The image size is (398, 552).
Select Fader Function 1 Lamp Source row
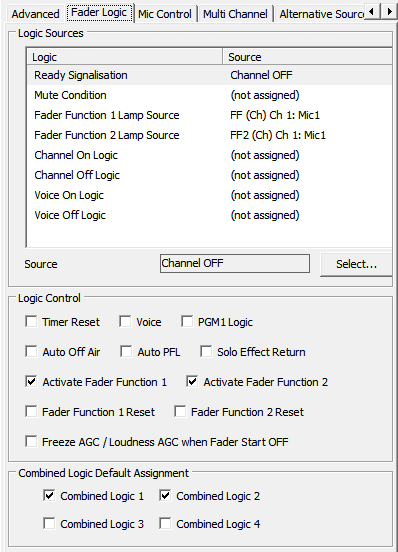pos(210,115)
